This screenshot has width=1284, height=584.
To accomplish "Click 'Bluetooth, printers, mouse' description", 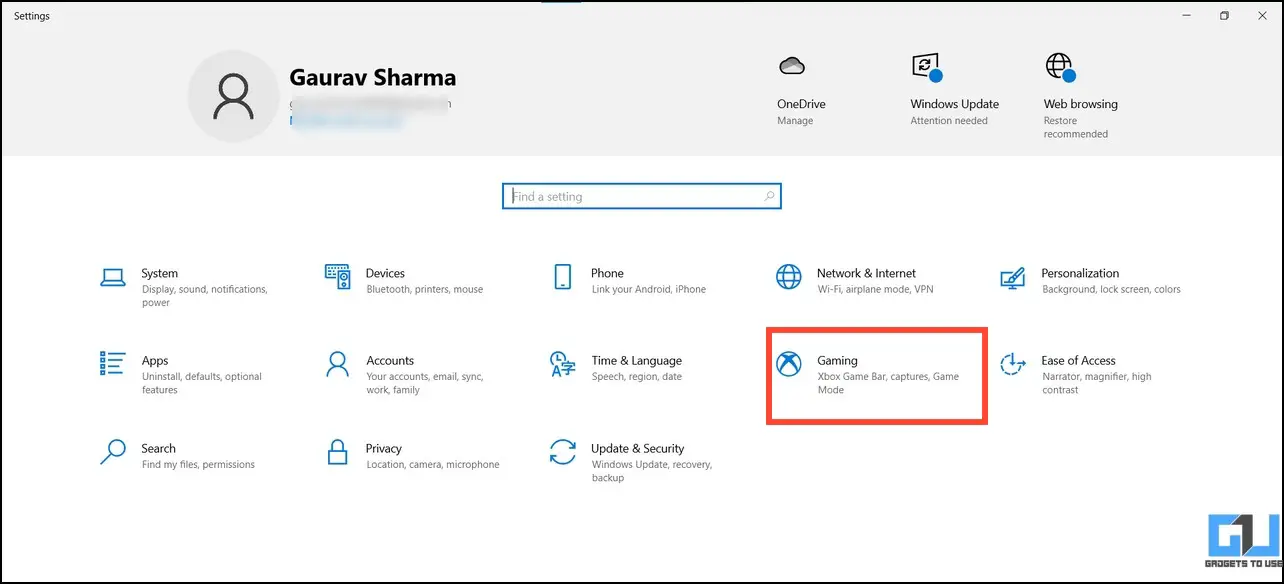I will [x=424, y=290].
